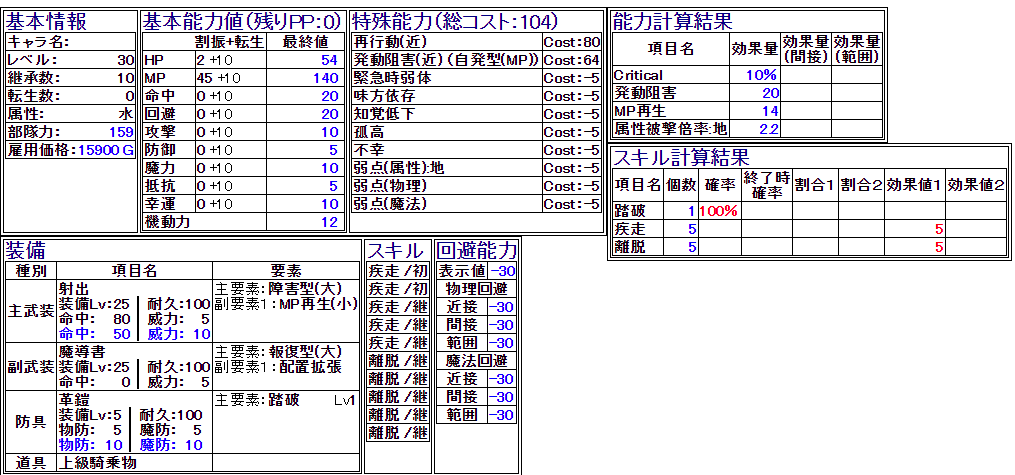Image resolution: width=1015 pixels, height=475 pixels.
Task: Select the 継承数 value 10
Action: pyautogui.click(x=126, y=78)
